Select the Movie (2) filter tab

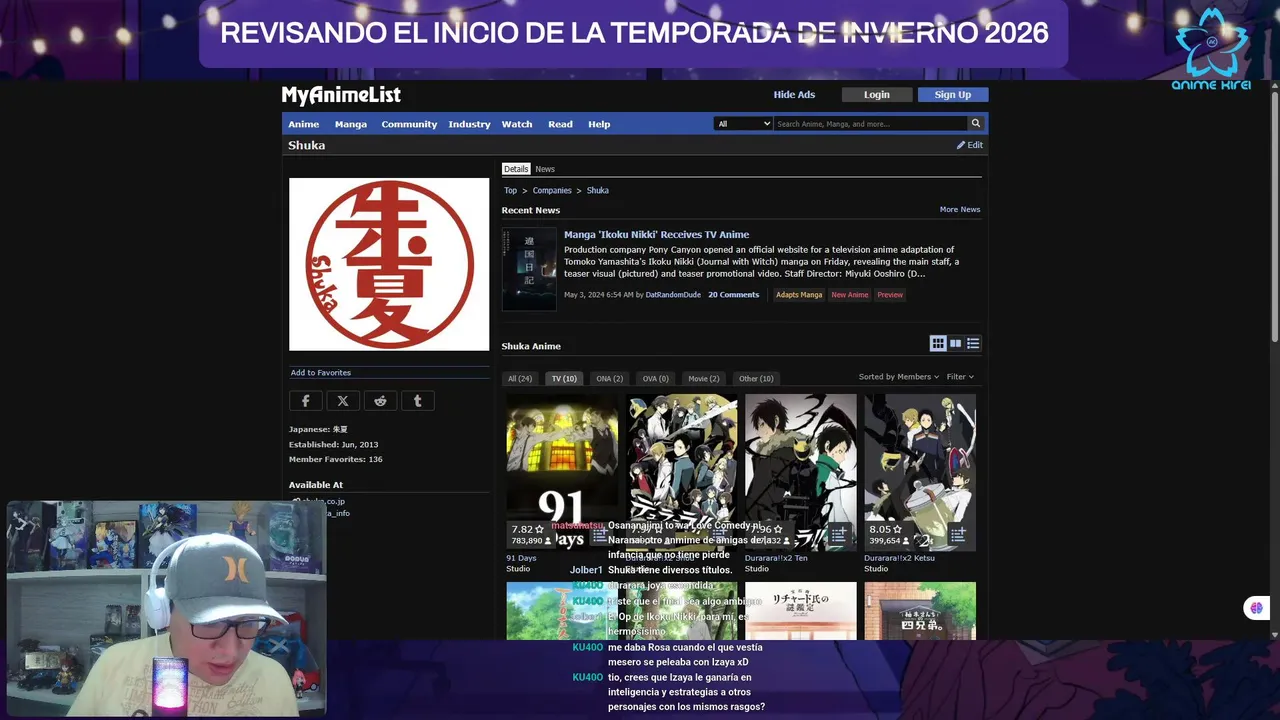(704, 379)
